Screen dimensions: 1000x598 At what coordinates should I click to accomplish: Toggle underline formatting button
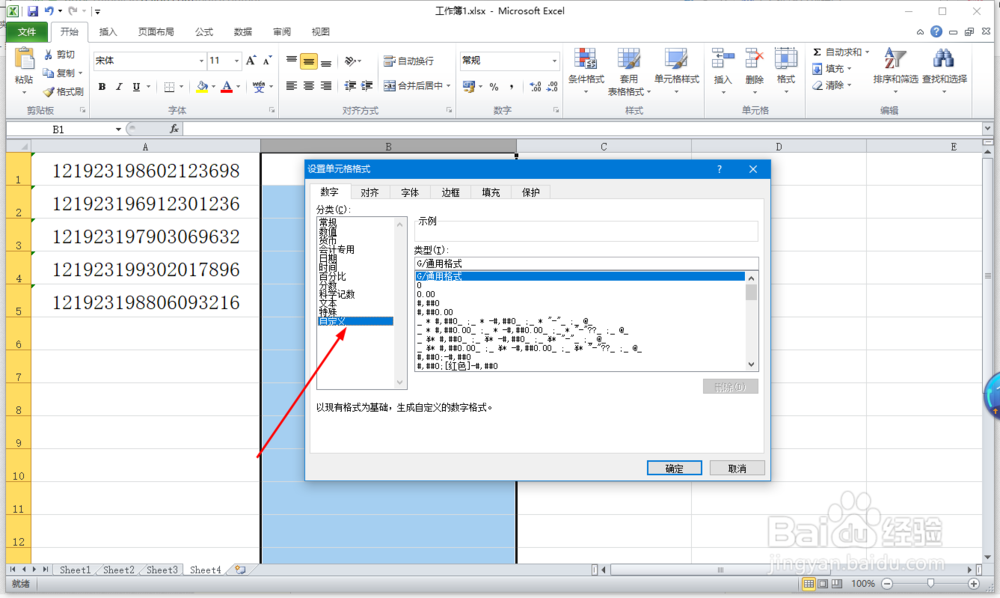136,87
